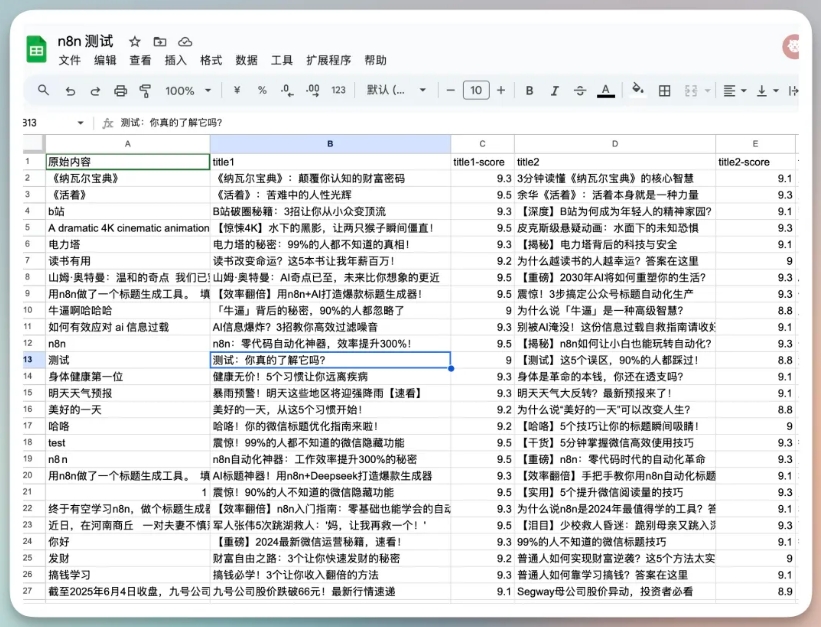Viewport: 821px width, 627px height.
Task: Open the Google Sheets home icon
Action: (36, 49)
